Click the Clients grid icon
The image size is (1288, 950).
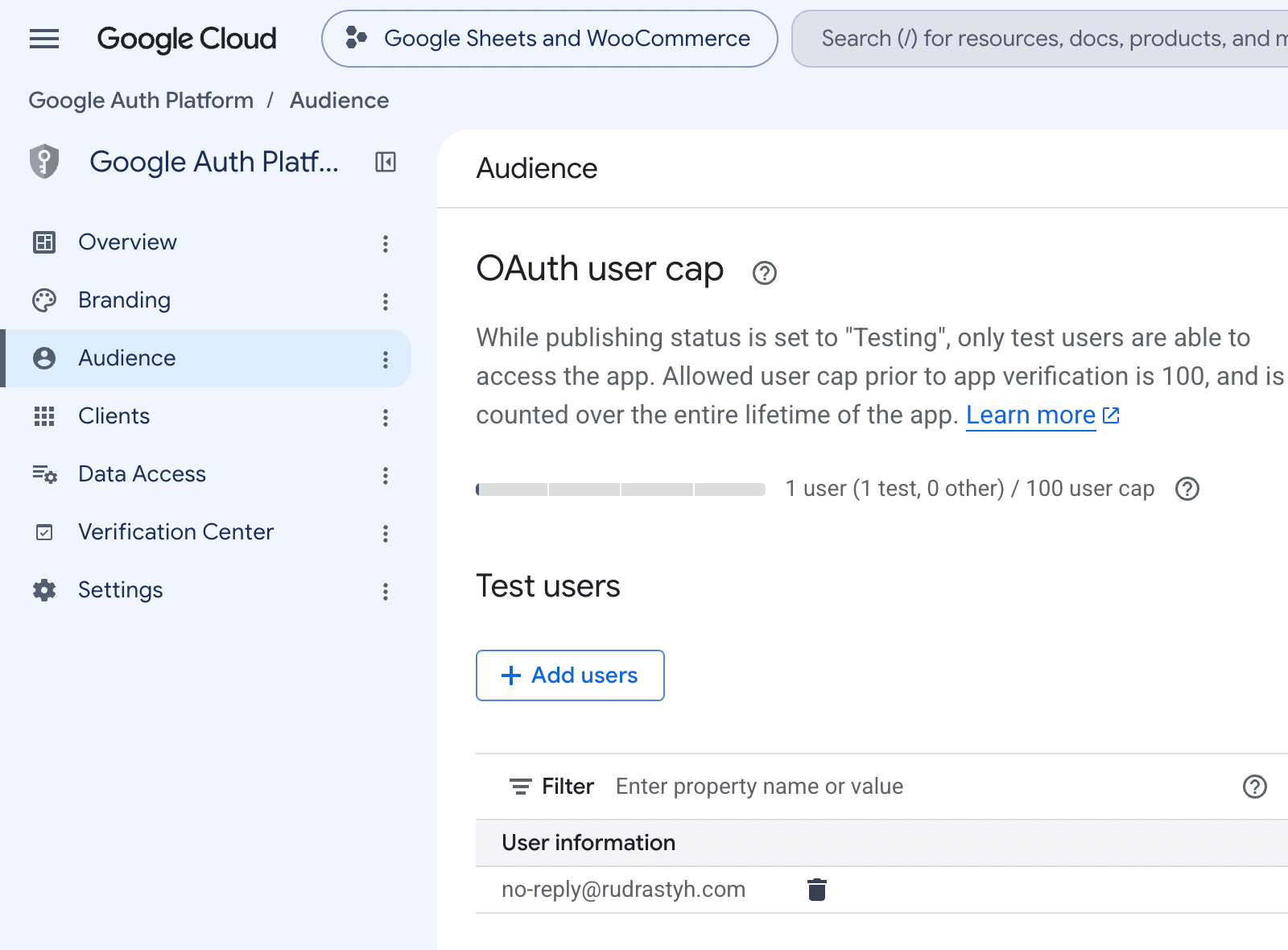click(44, 416)
